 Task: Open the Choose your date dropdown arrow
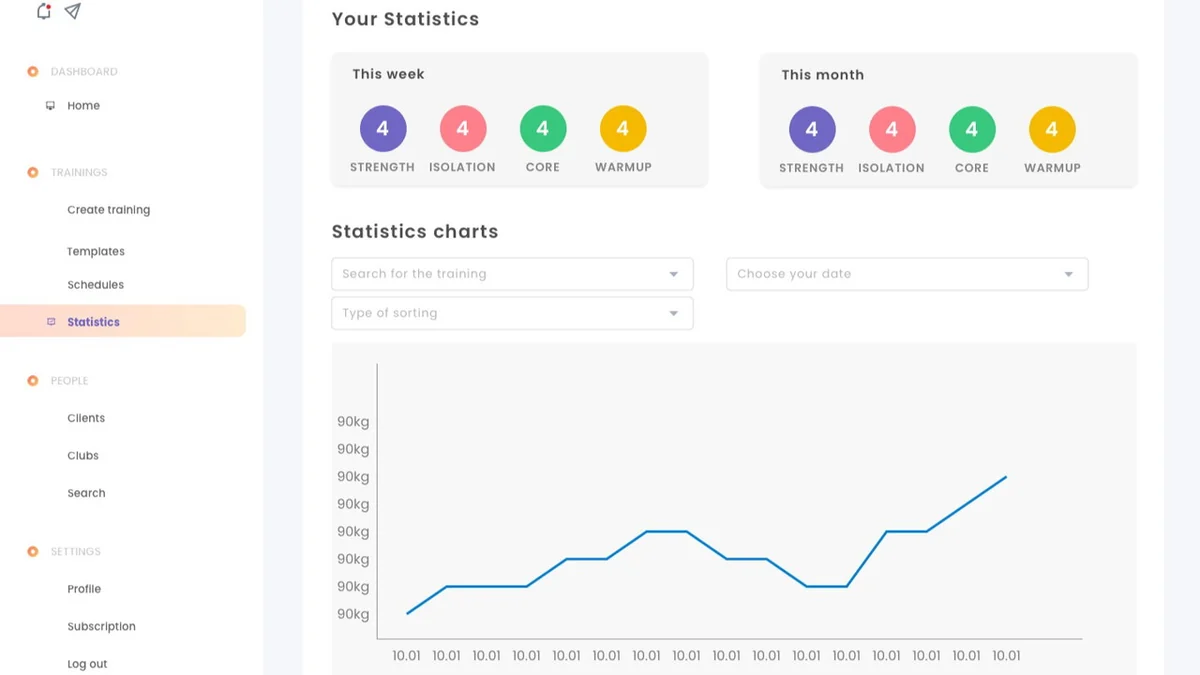tap(1068, 274)
